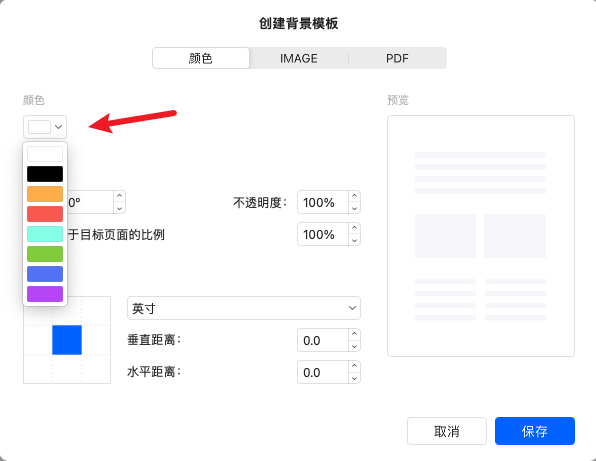The image size is (596, 461).
Task: Click the preview page thumbnail
Action: point(481,236)
